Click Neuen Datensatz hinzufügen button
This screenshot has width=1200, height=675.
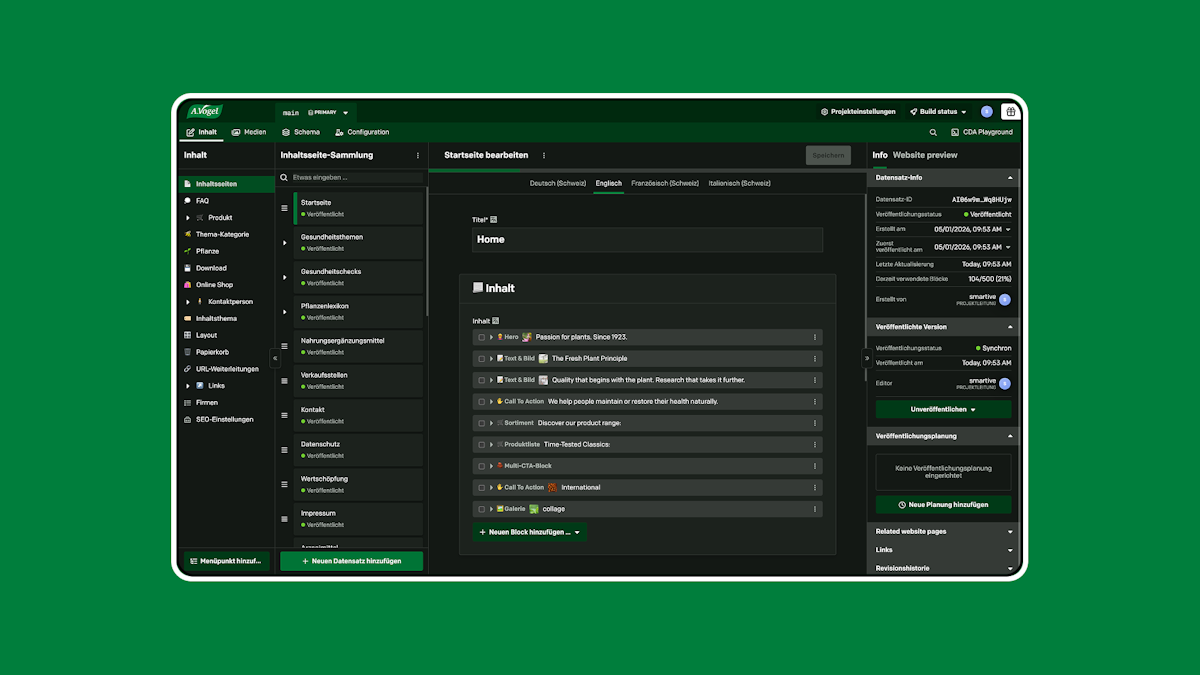351,561
